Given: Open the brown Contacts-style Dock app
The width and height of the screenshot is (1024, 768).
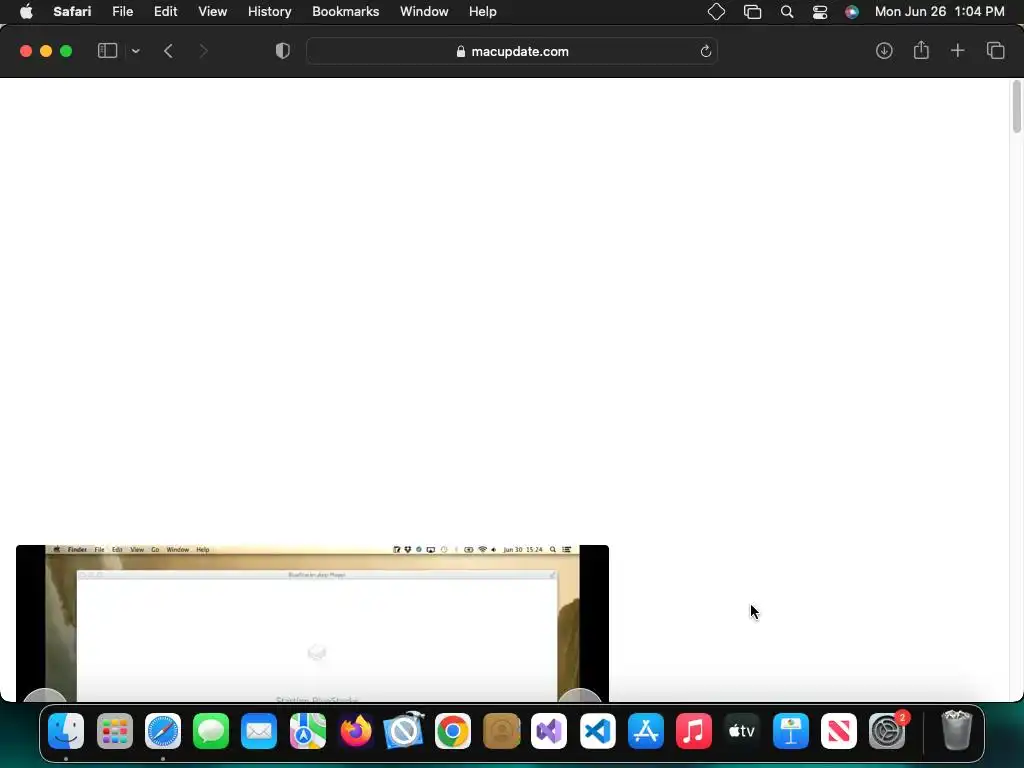Looking at the screenshot, I should pos(501,731).
